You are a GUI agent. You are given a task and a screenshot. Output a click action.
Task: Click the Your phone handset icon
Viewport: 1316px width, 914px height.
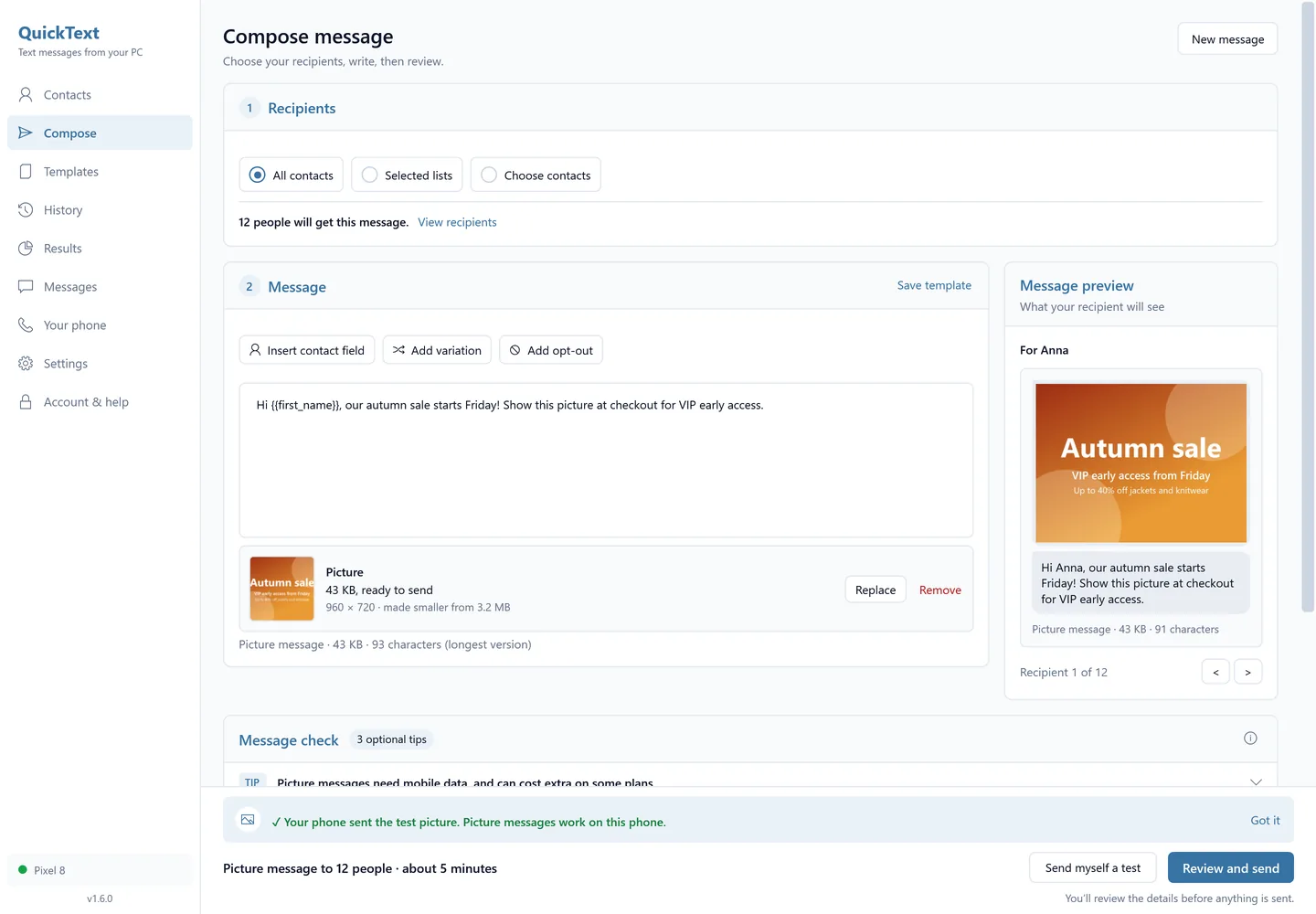pos(26,325)
